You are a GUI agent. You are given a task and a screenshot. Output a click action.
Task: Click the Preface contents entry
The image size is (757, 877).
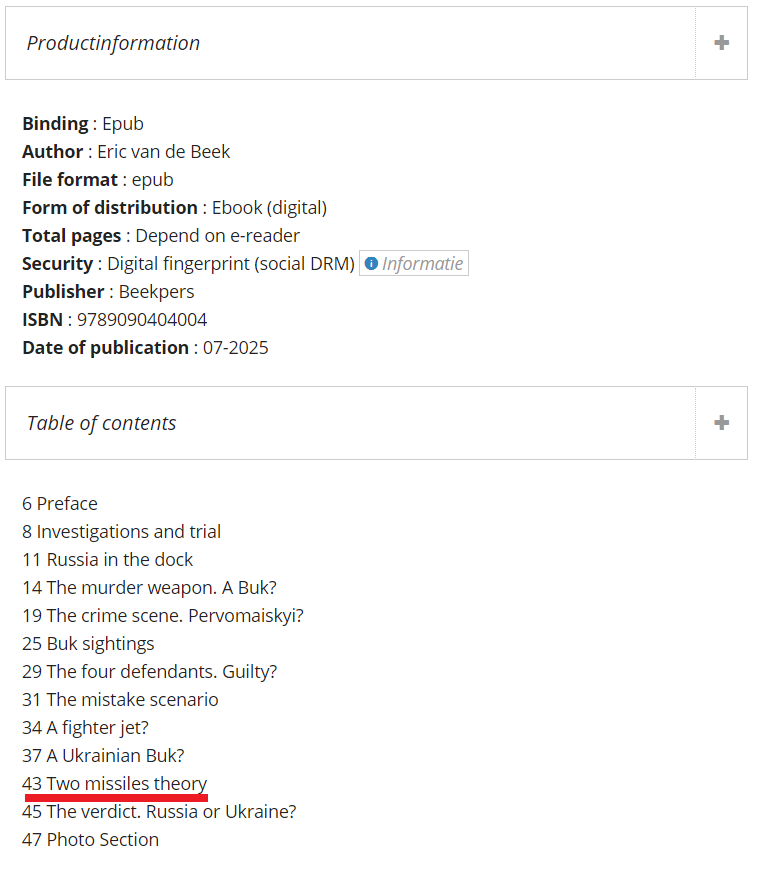[60, 503]
